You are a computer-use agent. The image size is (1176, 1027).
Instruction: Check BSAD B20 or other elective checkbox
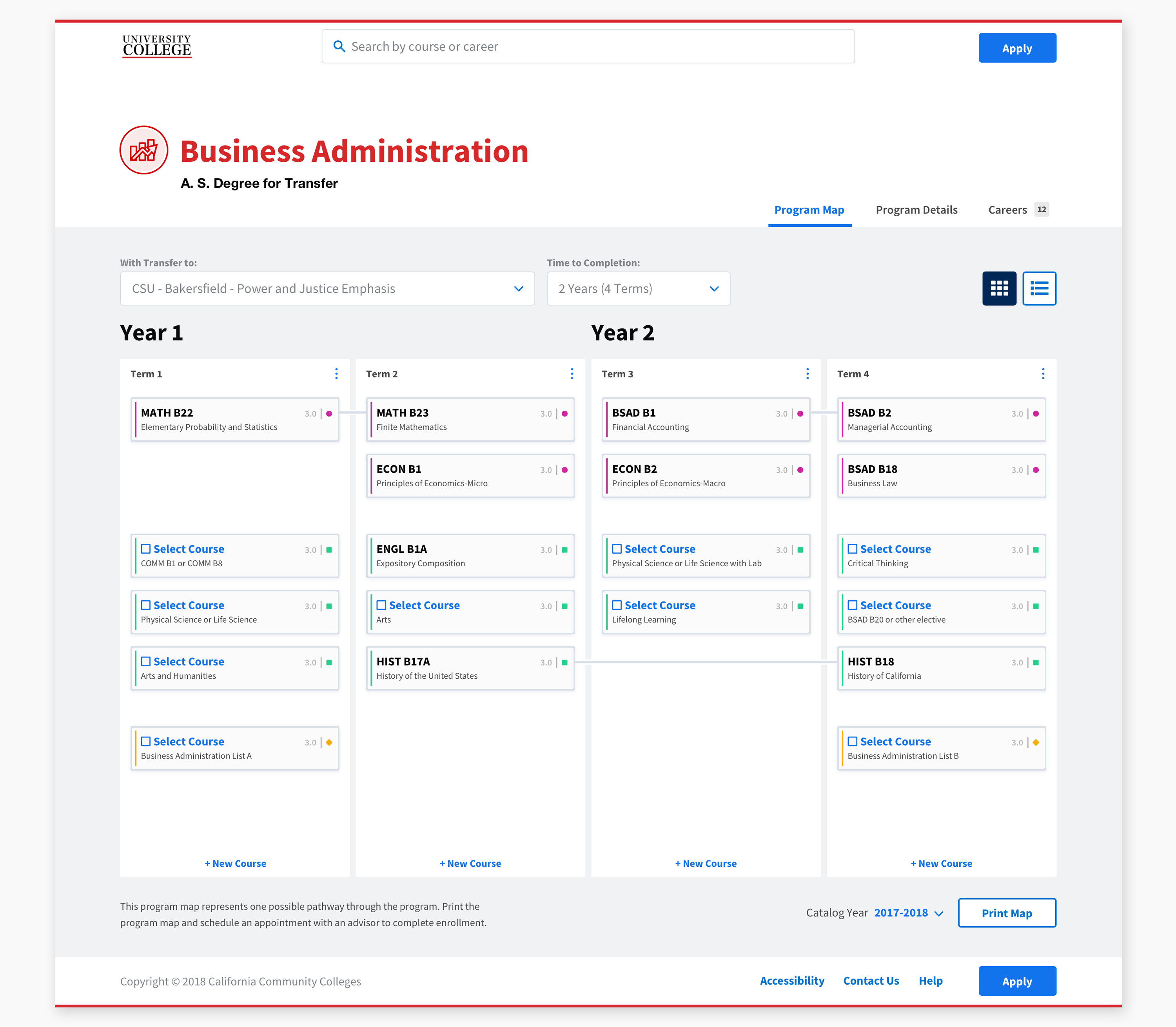click(x=853, y=605)
